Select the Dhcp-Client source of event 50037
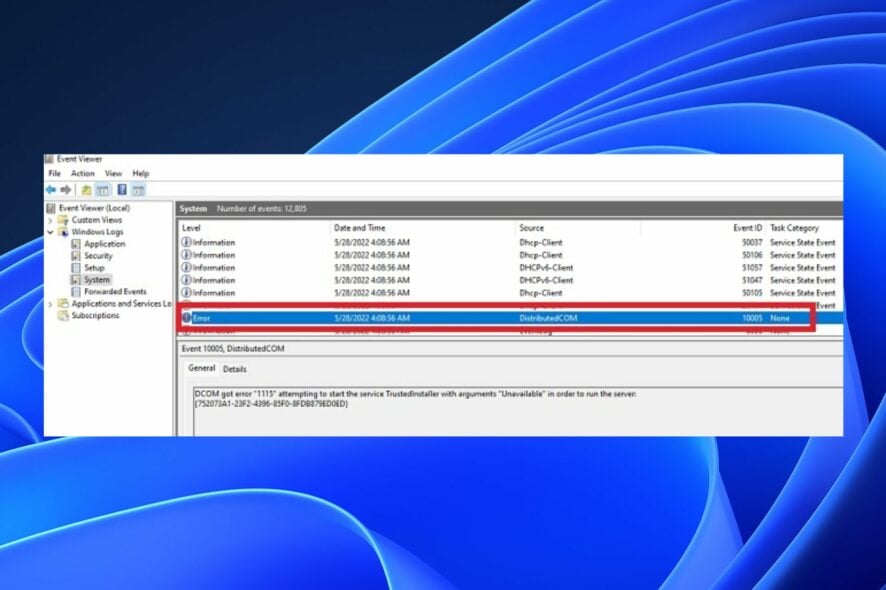886x590 pixels. point(541,242)
